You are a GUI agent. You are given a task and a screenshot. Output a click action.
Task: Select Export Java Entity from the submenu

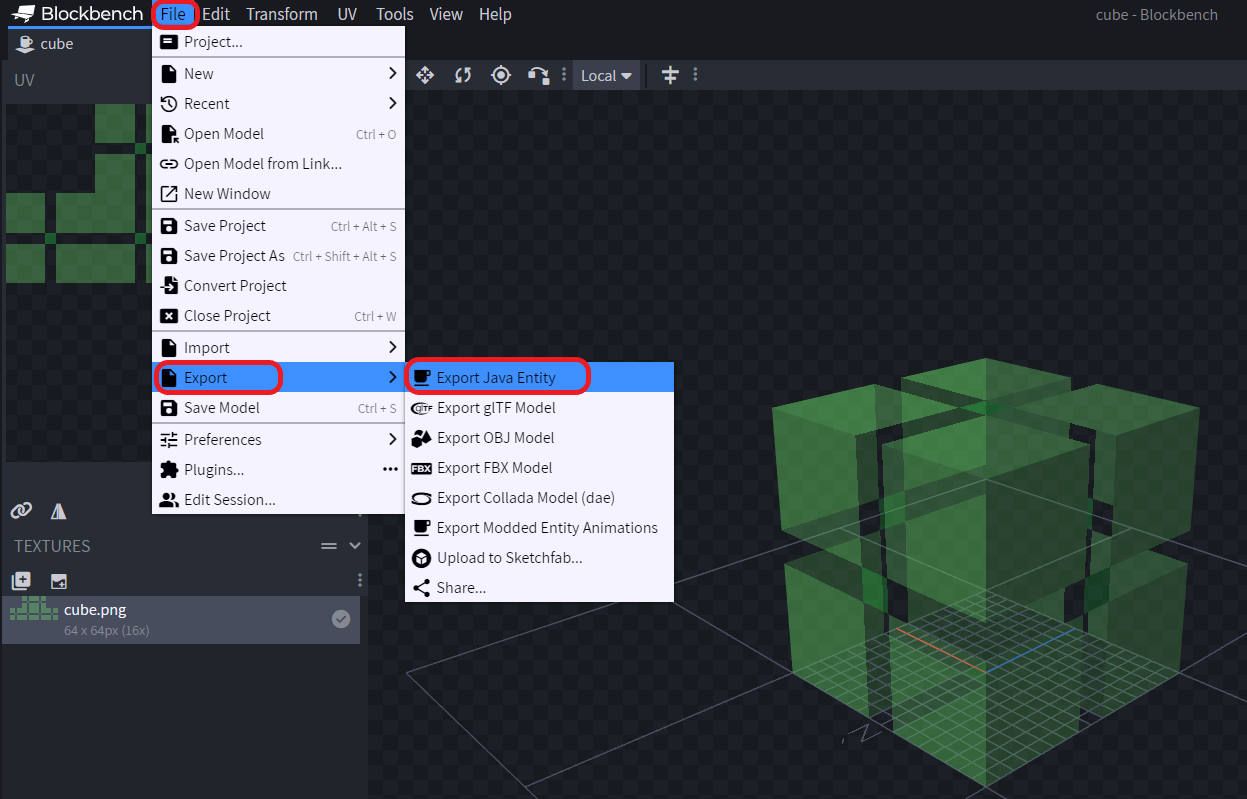pyautogui.click(x=498, y=377)
